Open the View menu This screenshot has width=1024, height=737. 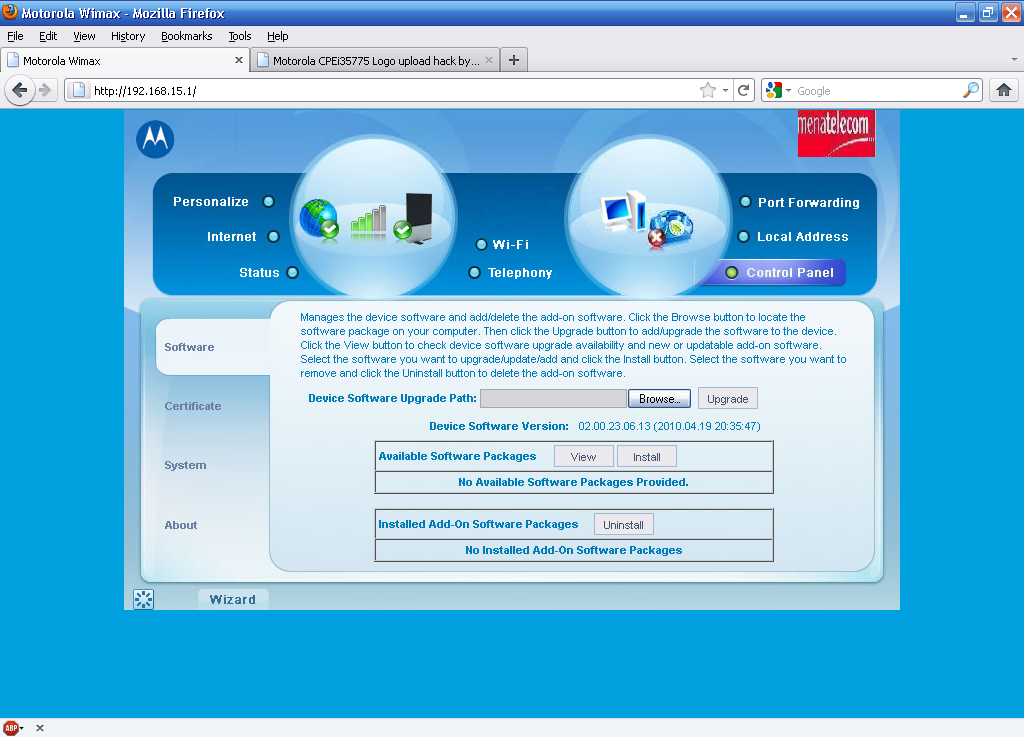point(84,36)
